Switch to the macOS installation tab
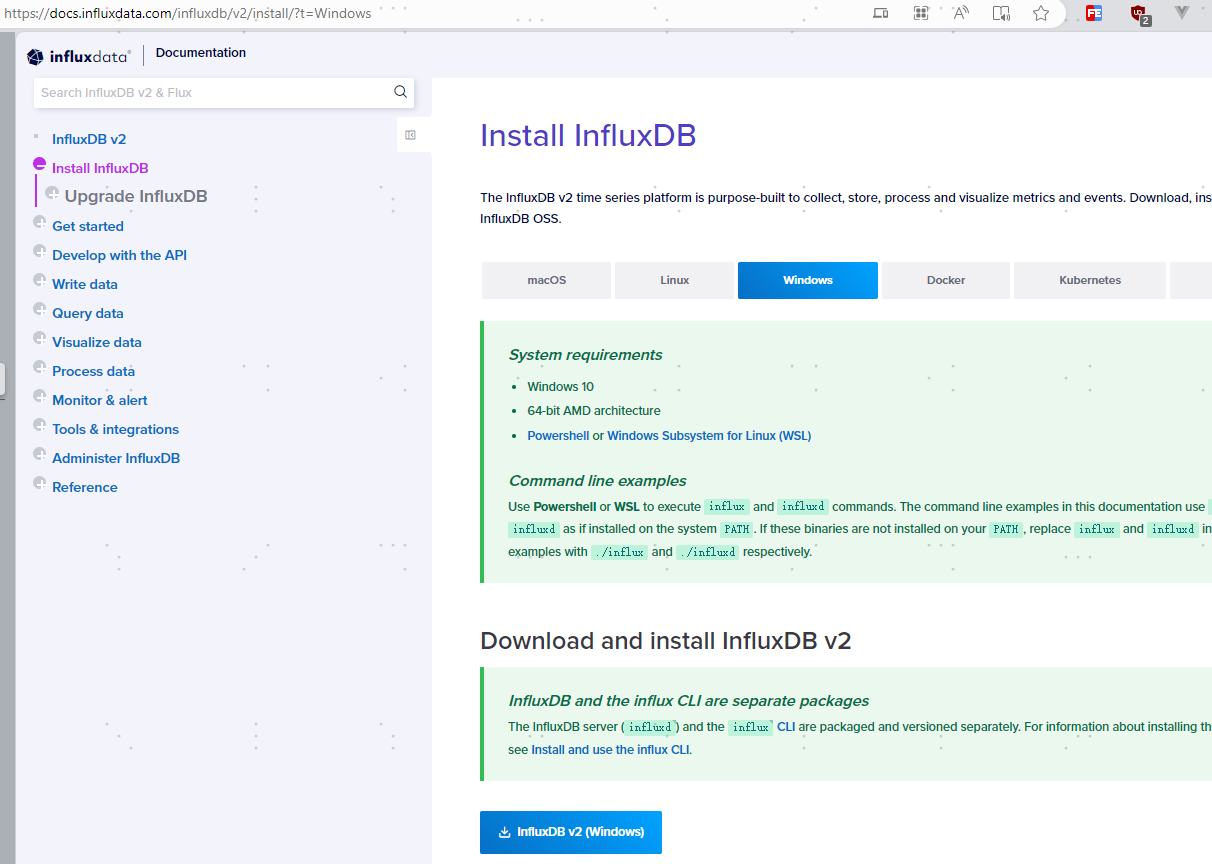1212x864 pixels. coord(546,280)
